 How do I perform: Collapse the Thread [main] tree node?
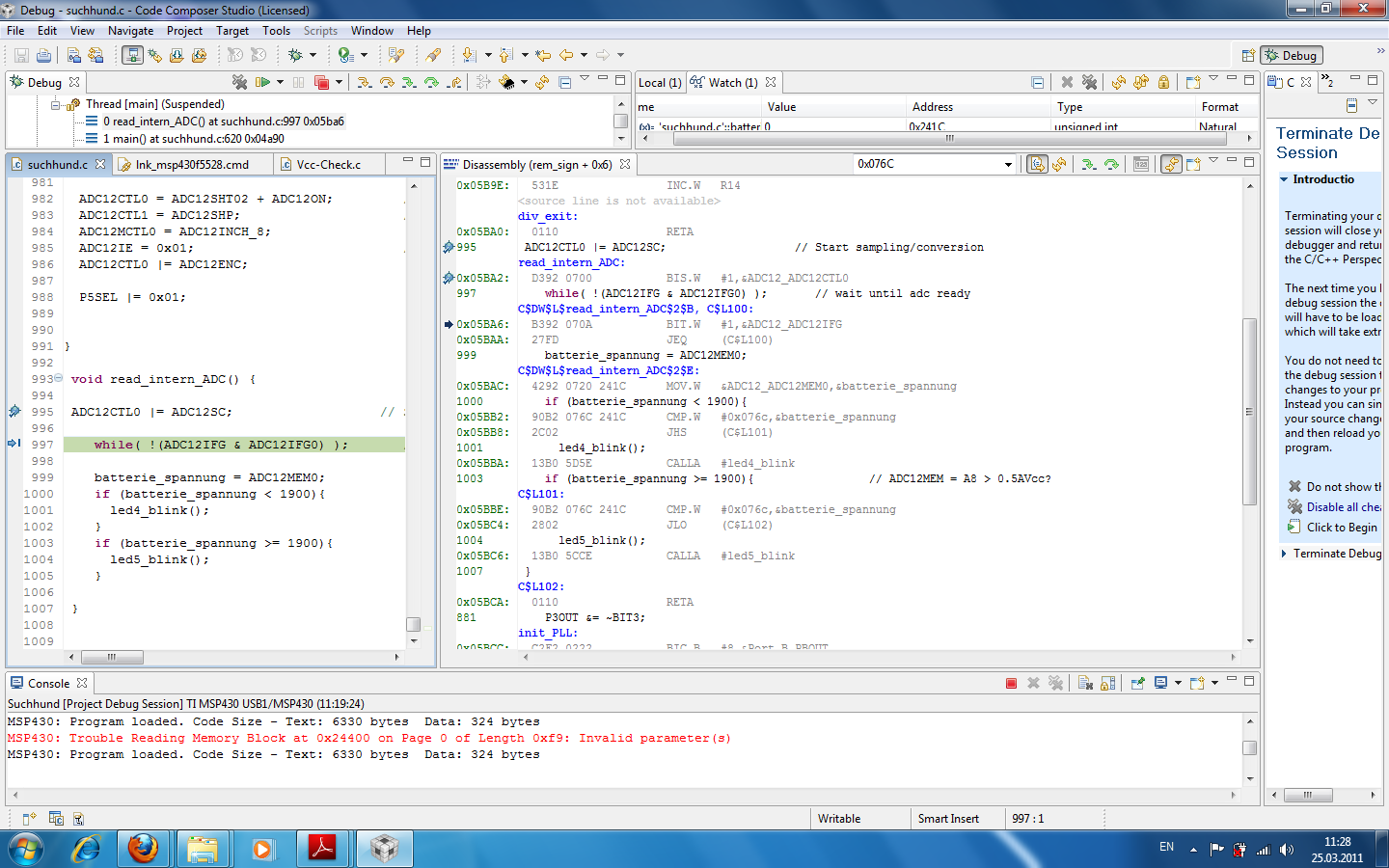pos(56,104)
